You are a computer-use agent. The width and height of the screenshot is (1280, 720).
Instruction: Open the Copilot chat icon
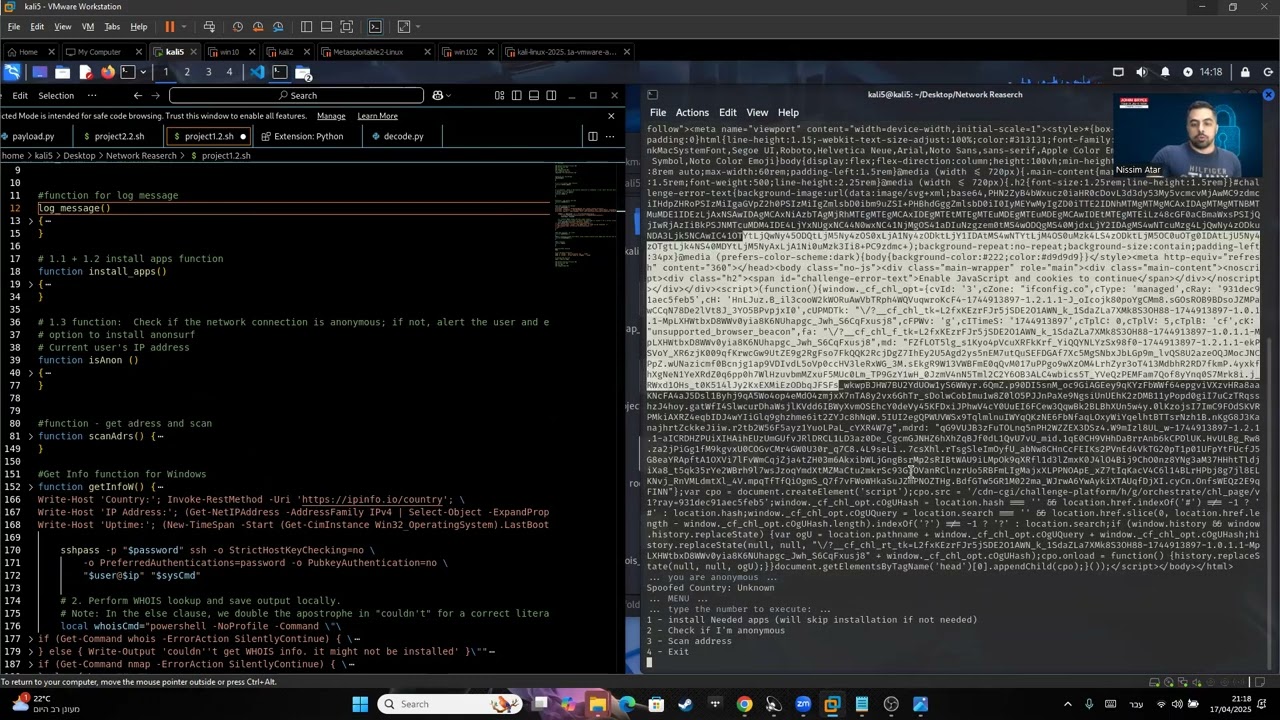[x=437, y=95]
